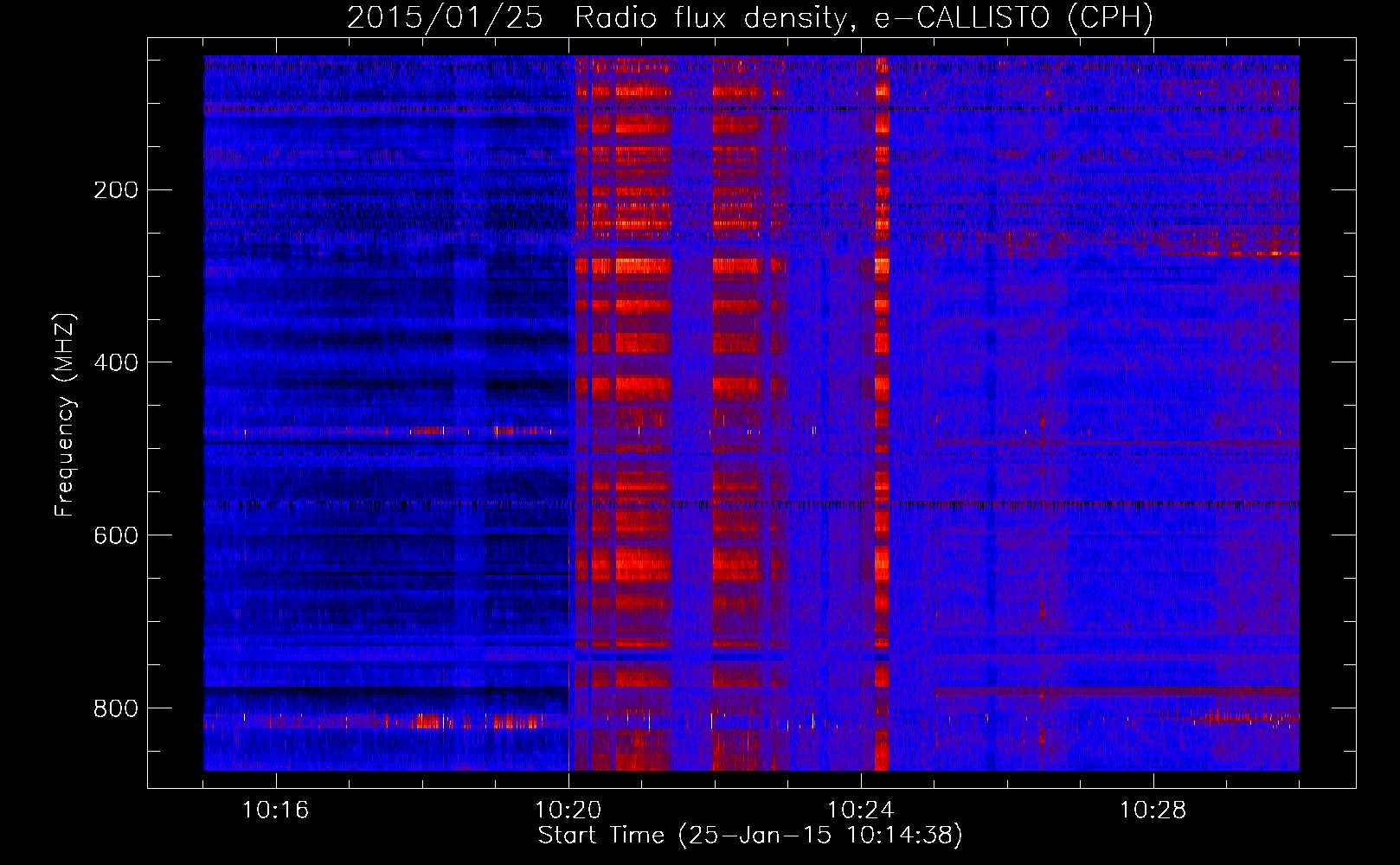Click the 'Start Time (25-Jan-15 10:14:38)' label

click(x=750, y=836)
